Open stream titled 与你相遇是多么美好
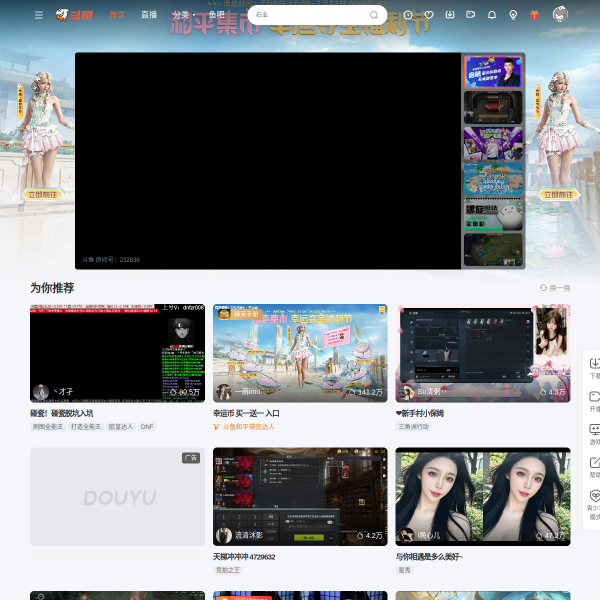This screenshot has width=600, height=600. coord(429,557)
